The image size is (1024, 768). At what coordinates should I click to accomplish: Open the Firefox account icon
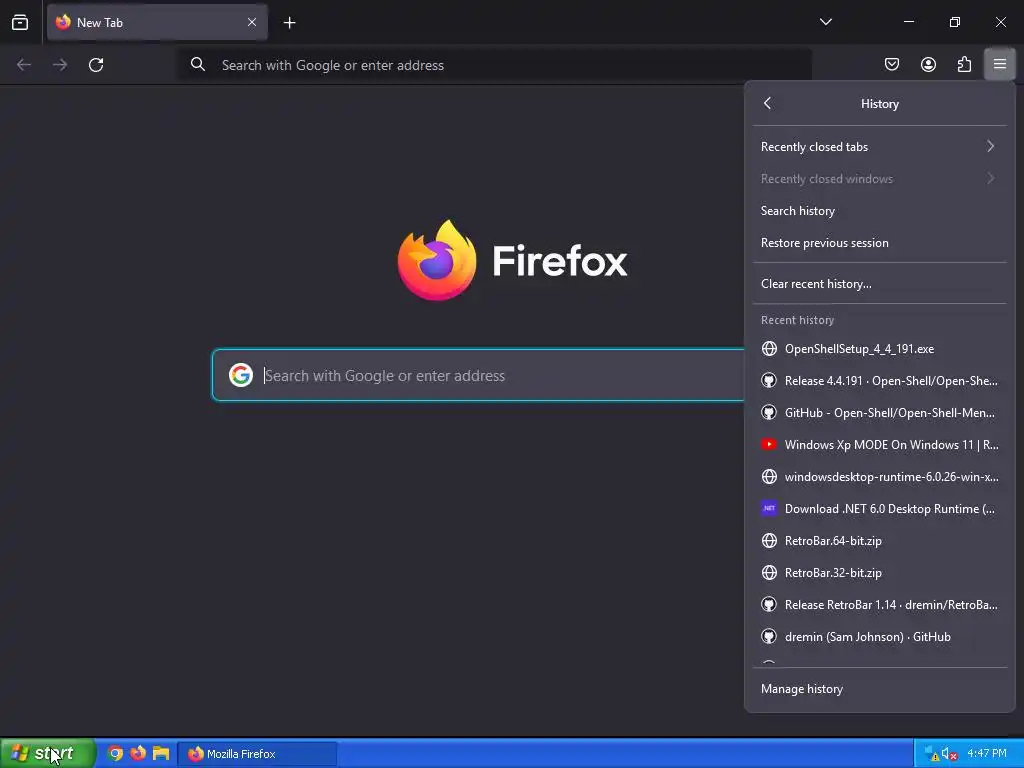tap(928, 64)
